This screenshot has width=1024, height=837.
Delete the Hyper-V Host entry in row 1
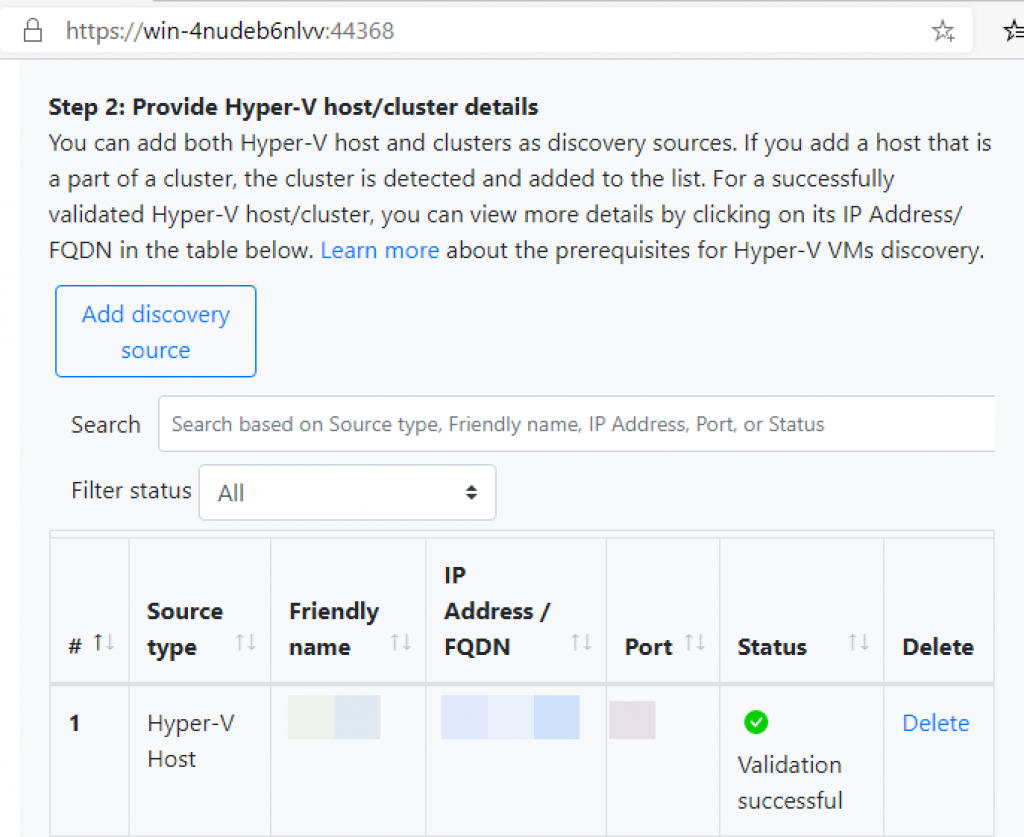coord(935,723)
